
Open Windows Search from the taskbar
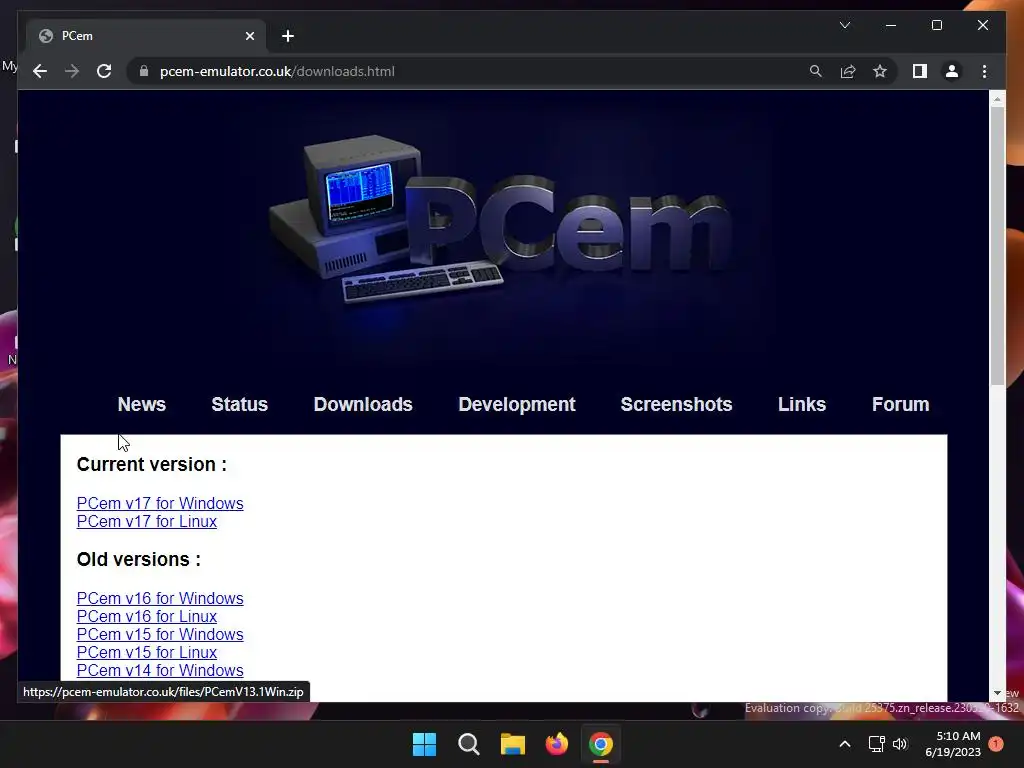click(469, 744)
